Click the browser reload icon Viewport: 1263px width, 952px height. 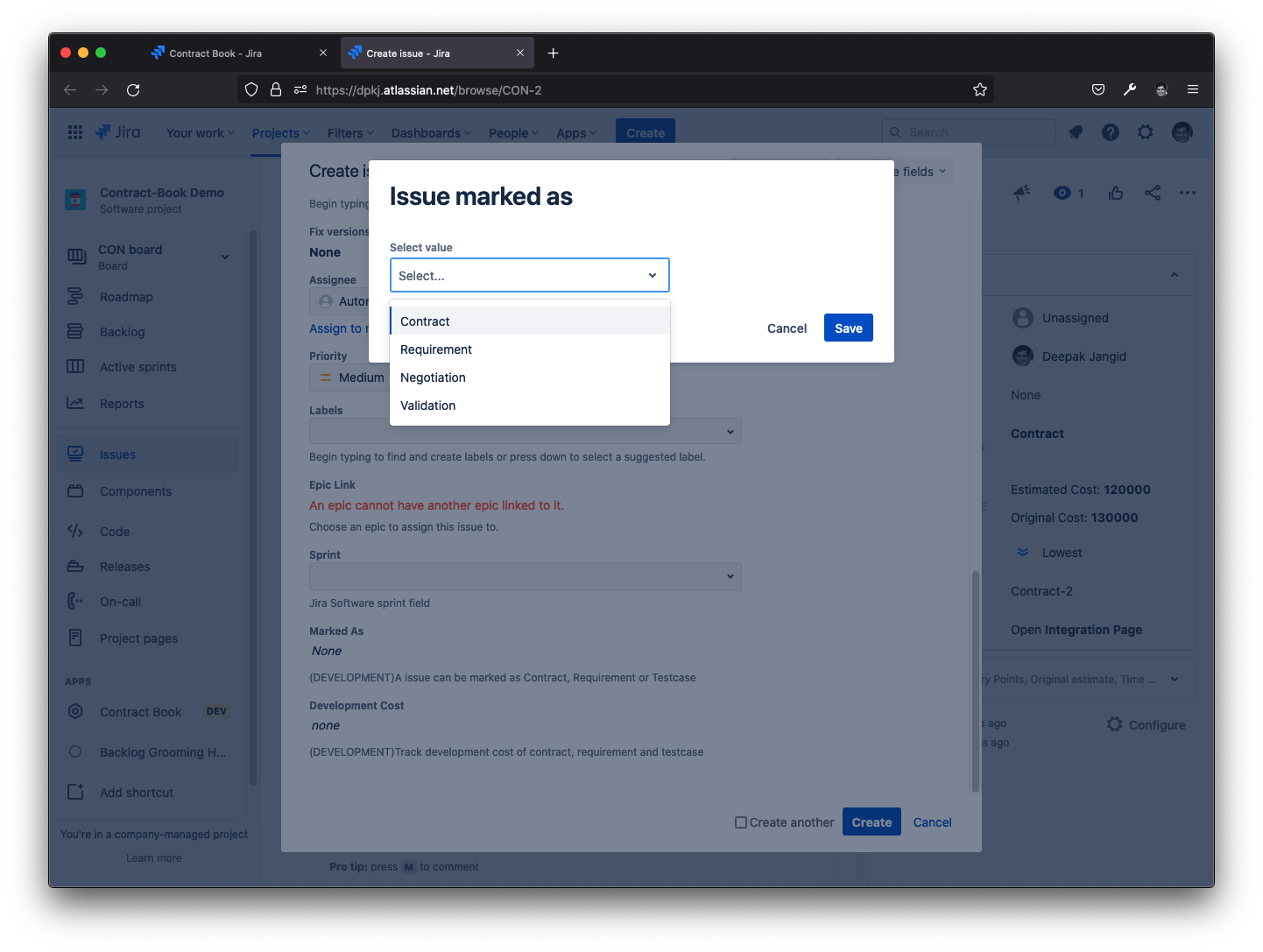pyautogui.click(x=133, y=89)
